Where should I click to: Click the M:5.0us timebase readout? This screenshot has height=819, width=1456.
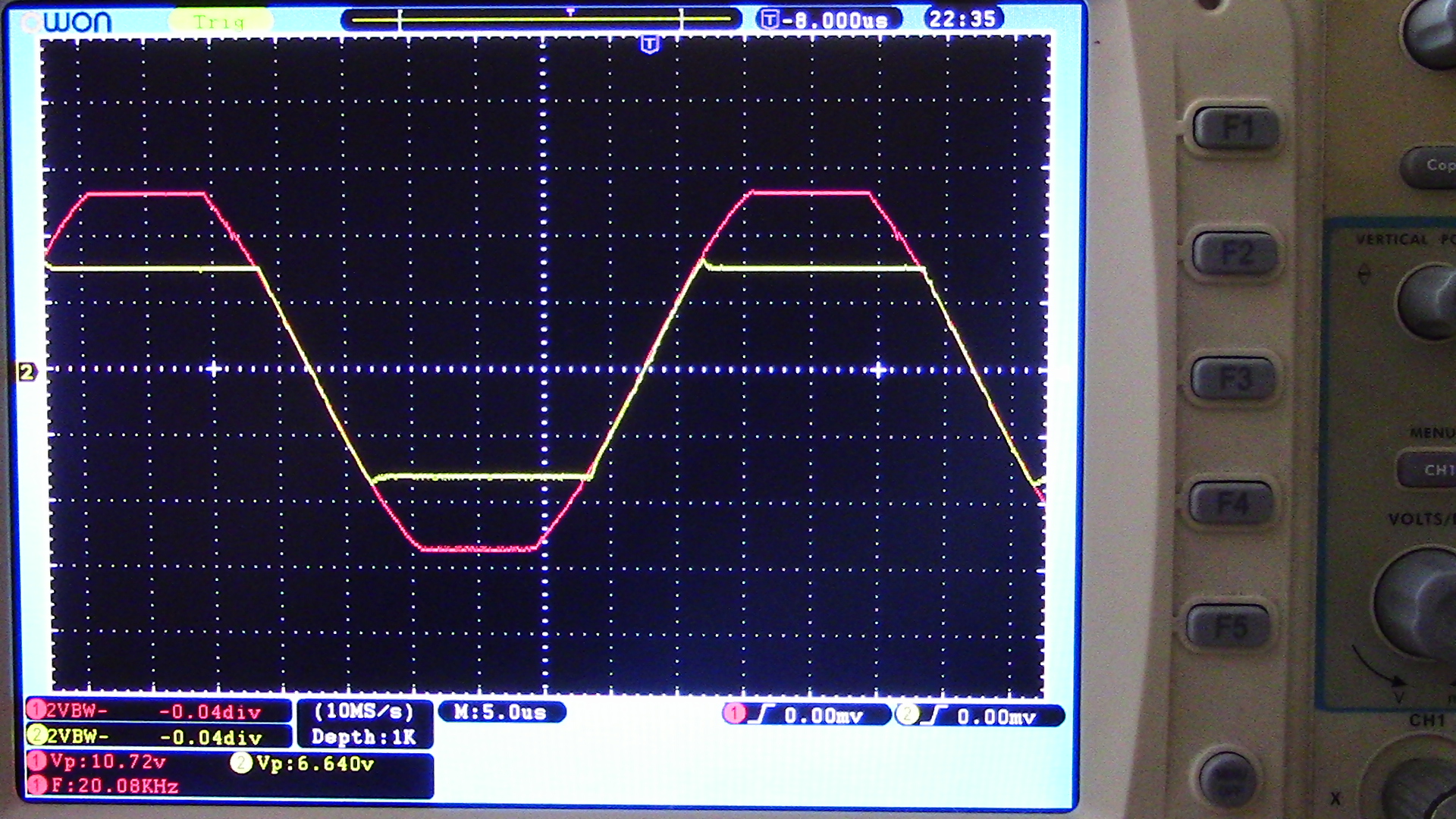[x=500, y=712]
